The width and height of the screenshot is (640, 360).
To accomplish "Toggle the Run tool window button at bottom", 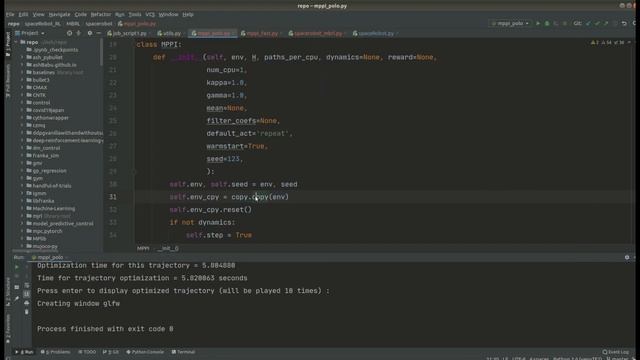I will [x=24, y=352].
